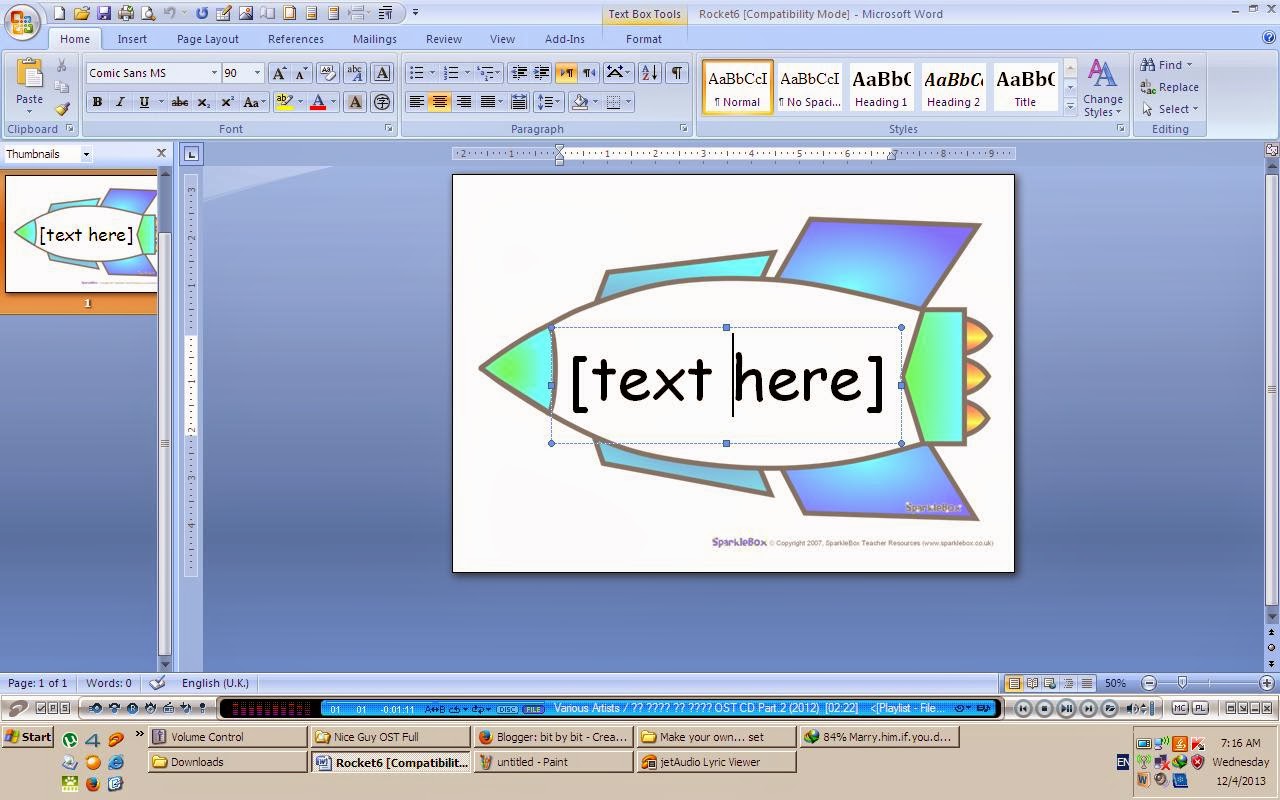Screen dimensions: 1280x800
Task: Click Clear Formatting icon
Action: coord(327,73)
